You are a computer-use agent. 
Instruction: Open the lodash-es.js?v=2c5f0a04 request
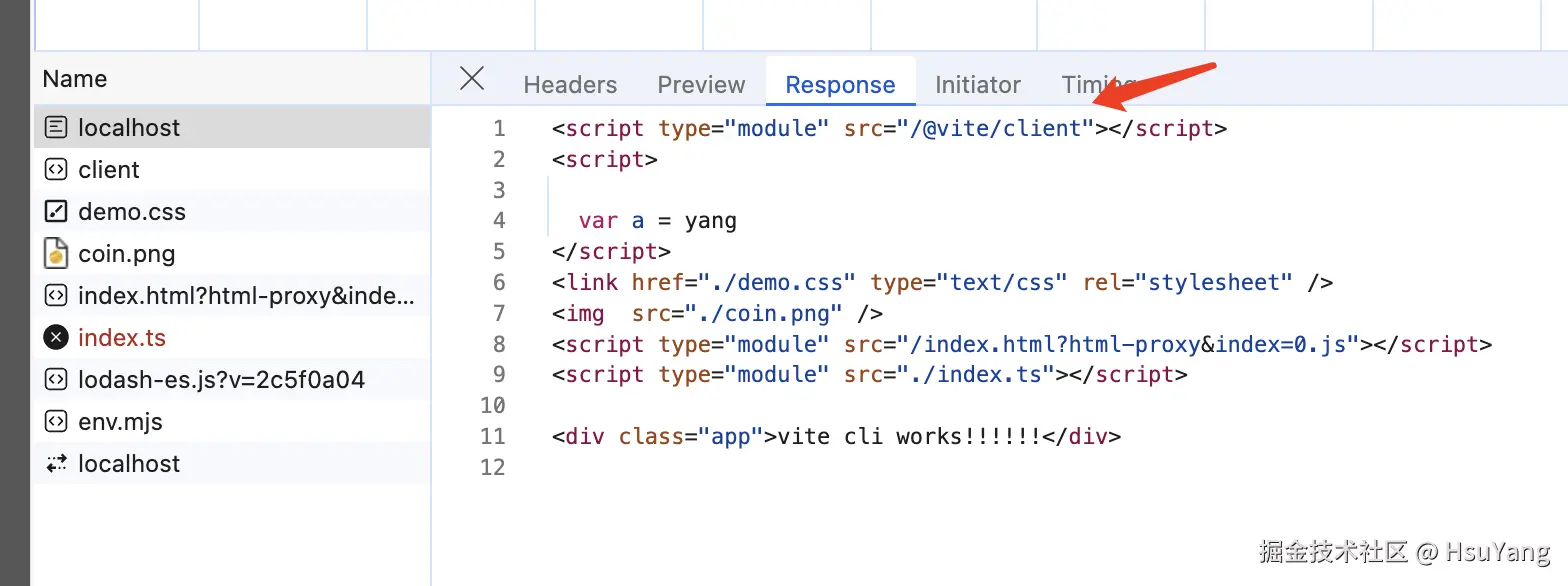(221, 380)
